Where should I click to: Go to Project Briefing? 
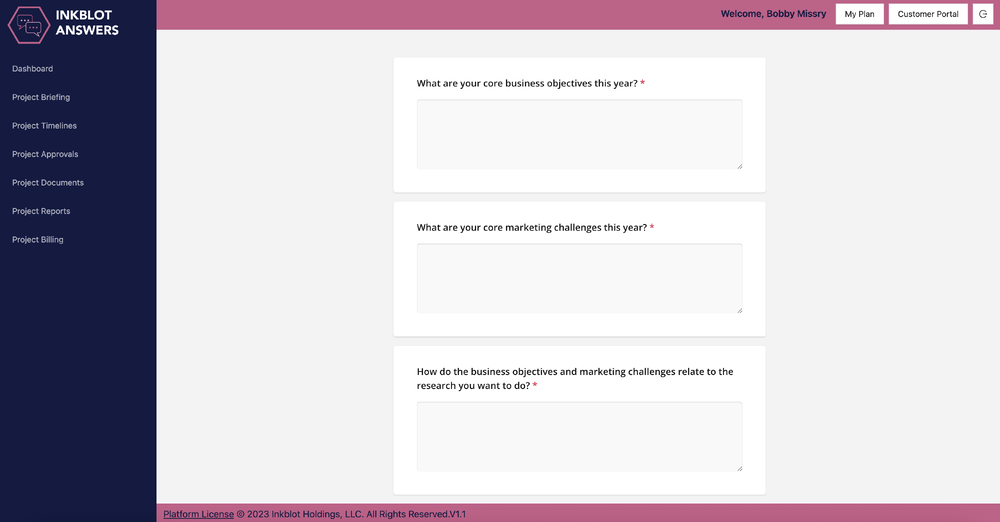click(x=41, y=97)
